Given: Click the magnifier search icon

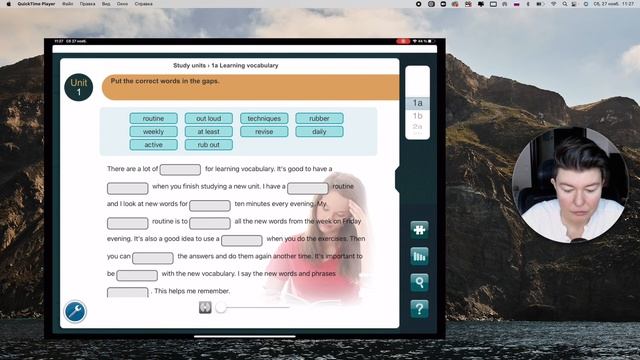Looking at the screenshot, I should [419, 282].
